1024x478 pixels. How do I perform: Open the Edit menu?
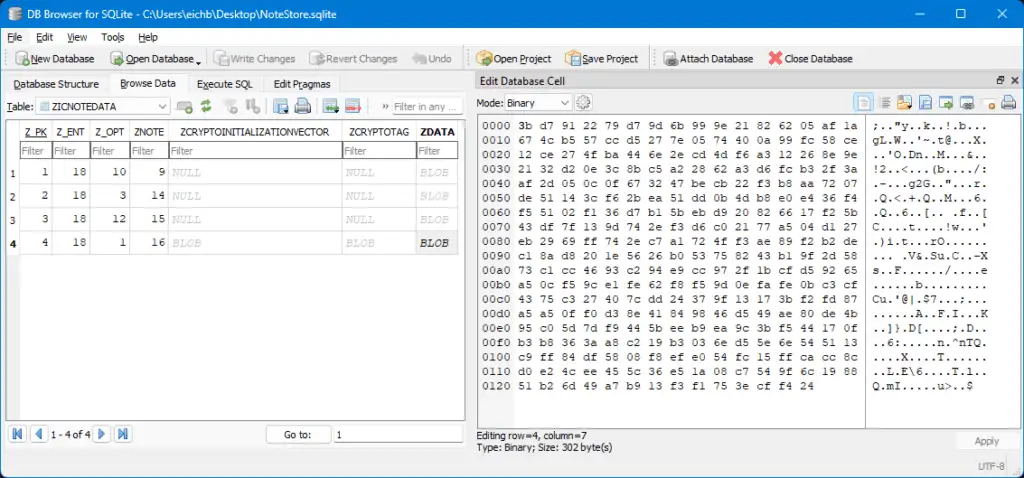point(44,37)
